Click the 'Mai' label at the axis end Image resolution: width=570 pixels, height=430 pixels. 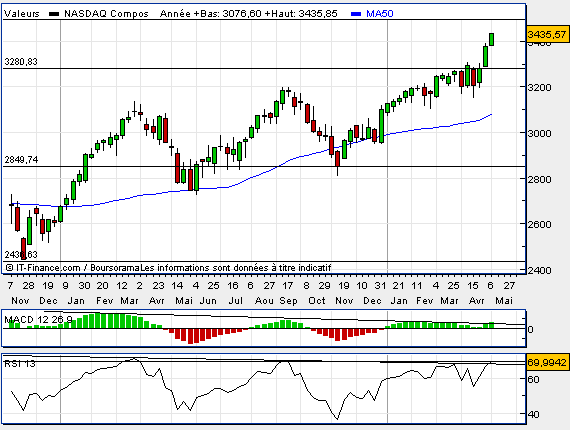[504, 301]
